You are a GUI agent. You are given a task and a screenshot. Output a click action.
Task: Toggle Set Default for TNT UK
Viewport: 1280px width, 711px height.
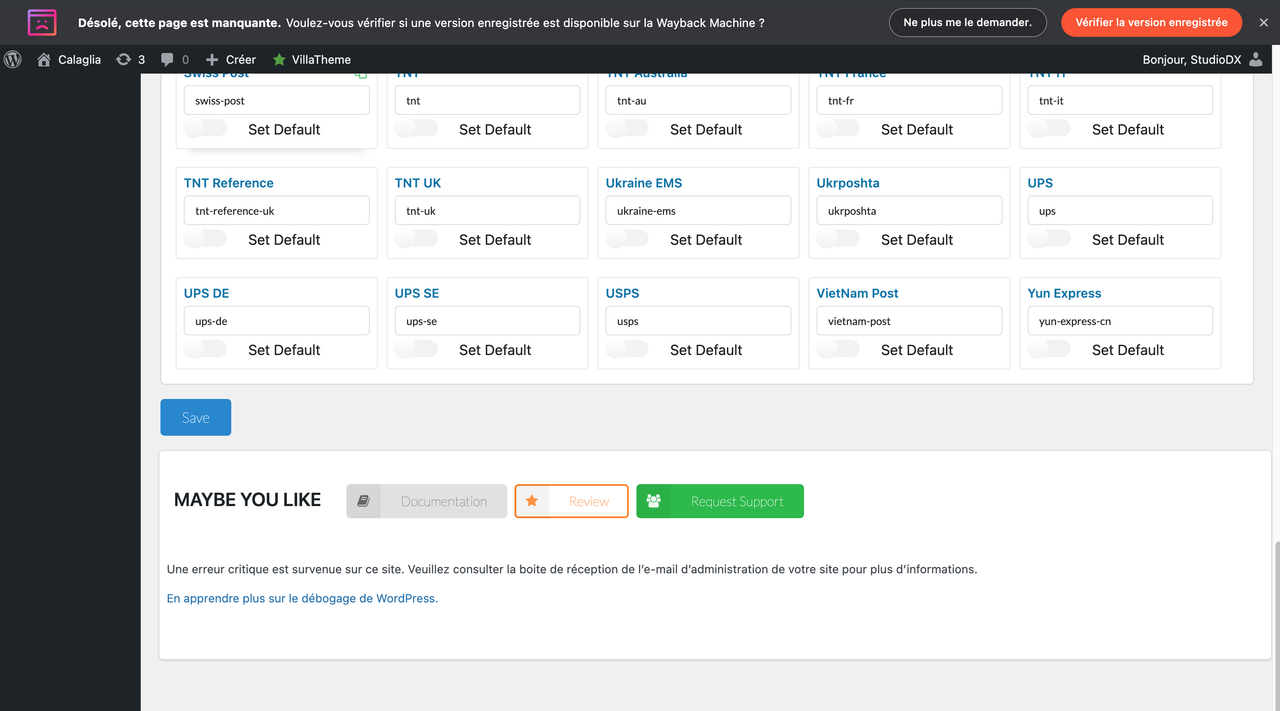point(416,238)
